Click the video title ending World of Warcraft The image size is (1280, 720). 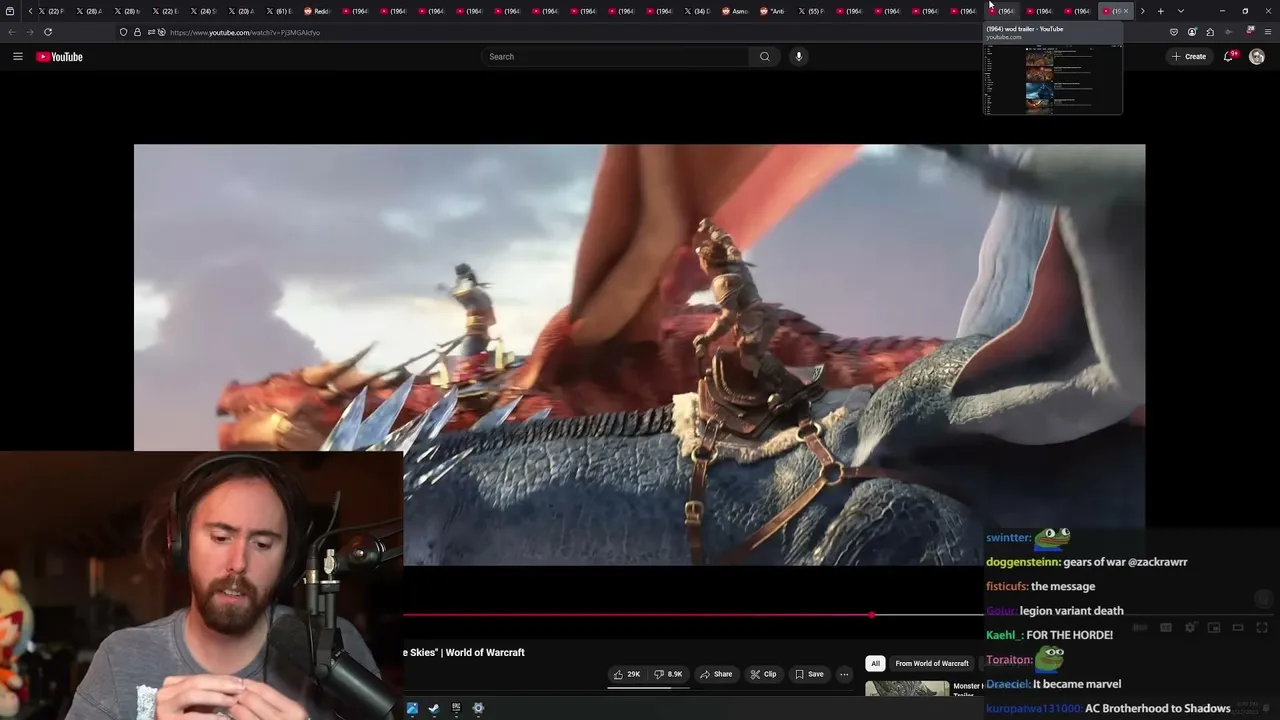[x=464, y=653]
